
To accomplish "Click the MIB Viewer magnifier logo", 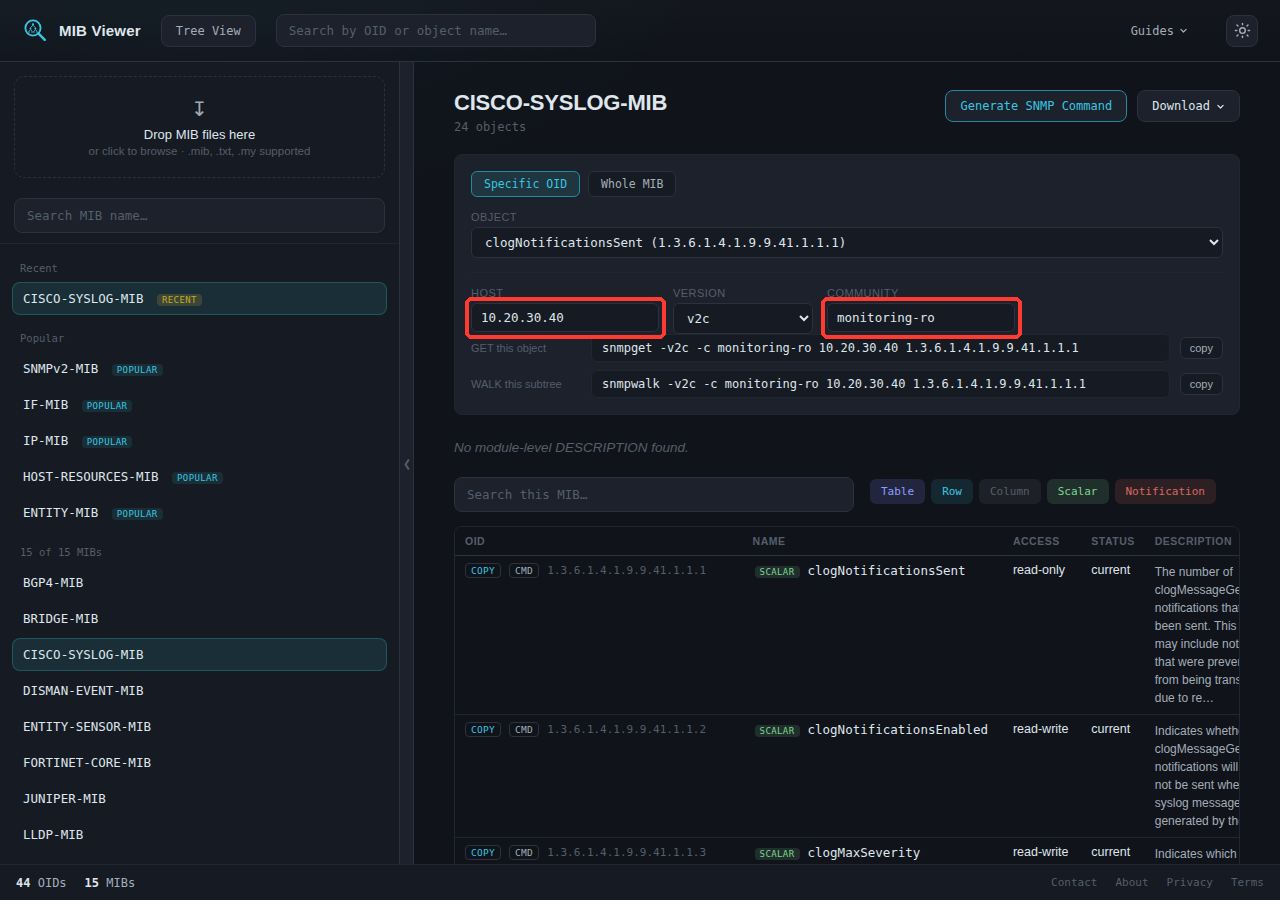I will (35, 30).
